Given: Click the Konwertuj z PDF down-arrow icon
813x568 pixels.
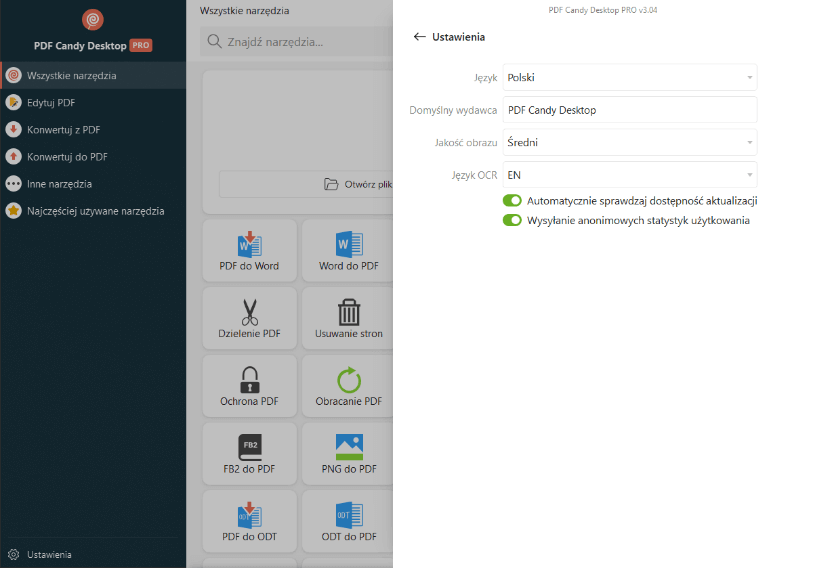Looking at the screenshot, I should [13, 130].
